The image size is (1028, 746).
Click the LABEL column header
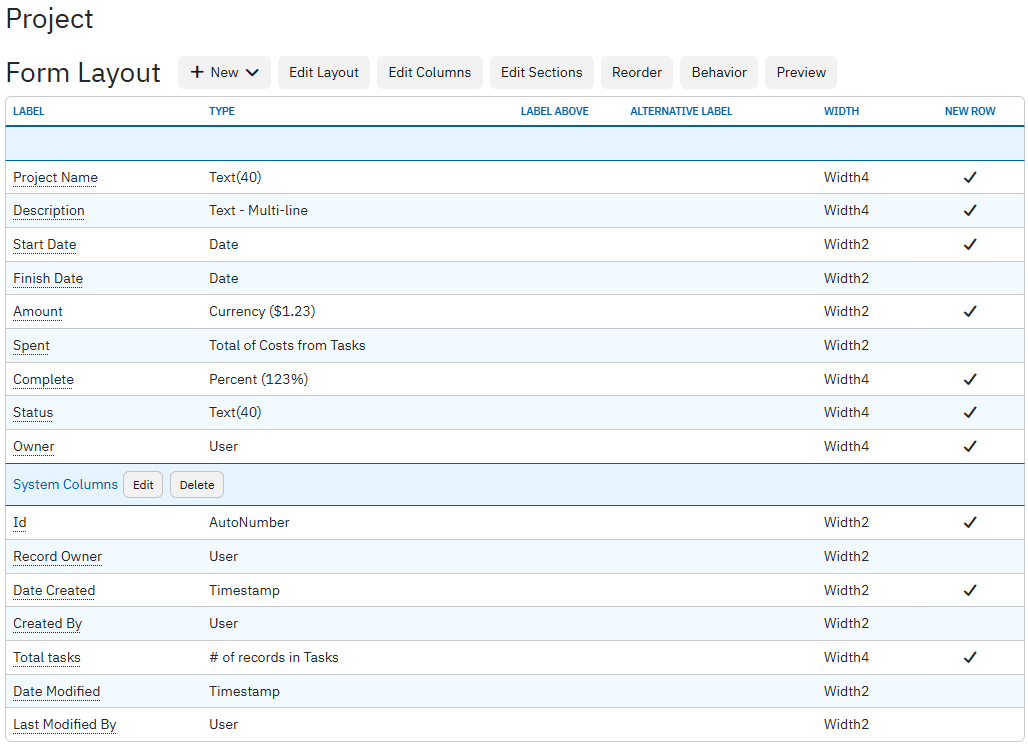point(29,111)
